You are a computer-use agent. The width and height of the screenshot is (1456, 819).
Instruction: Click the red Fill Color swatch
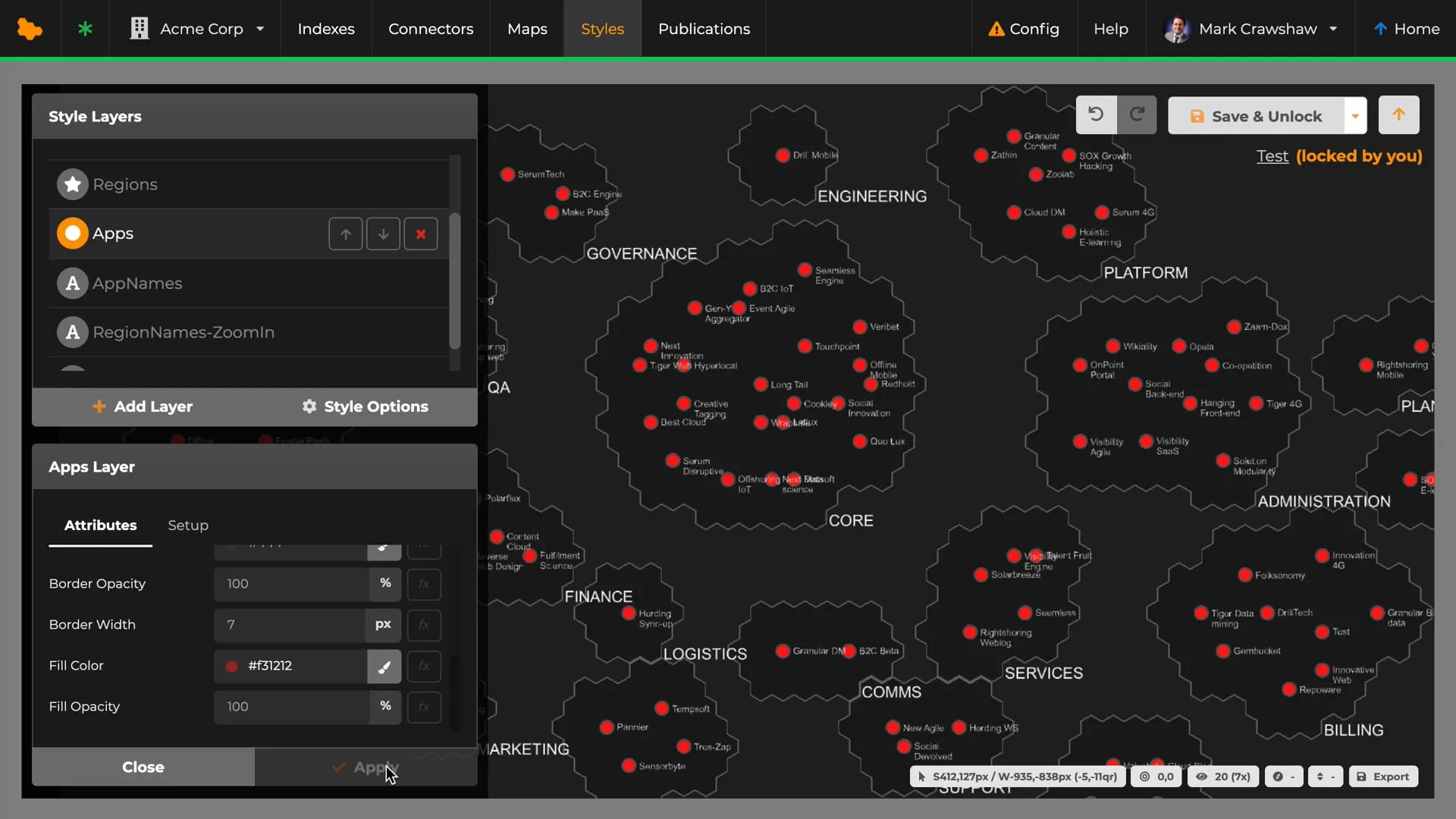[232, 666]
